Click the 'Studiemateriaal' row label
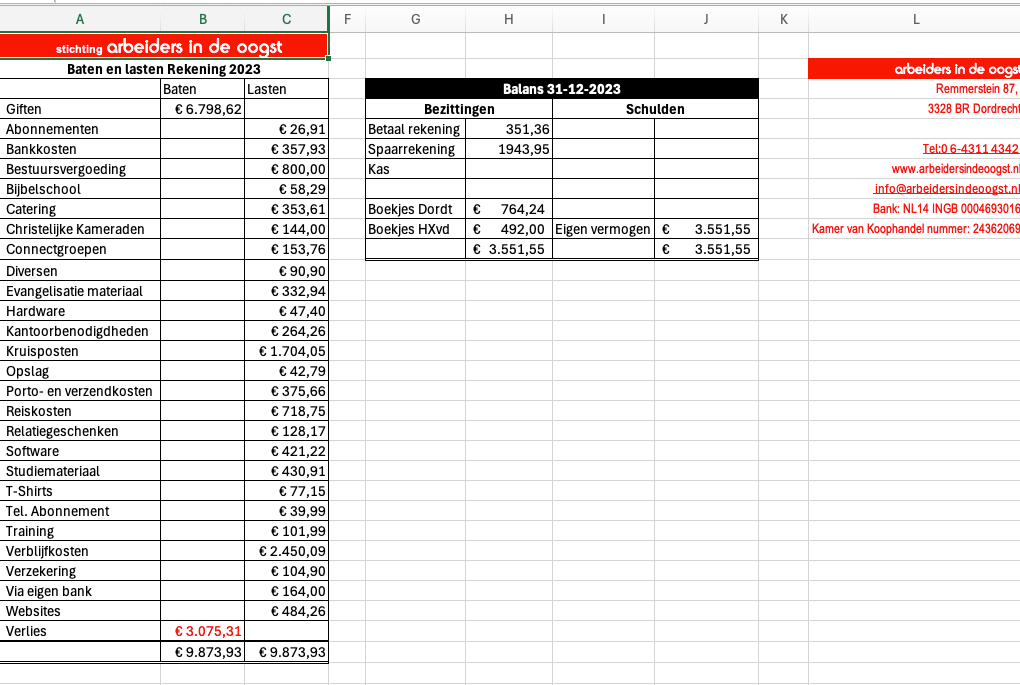Viewport: 1020px width, 685px height. [53, 472]
